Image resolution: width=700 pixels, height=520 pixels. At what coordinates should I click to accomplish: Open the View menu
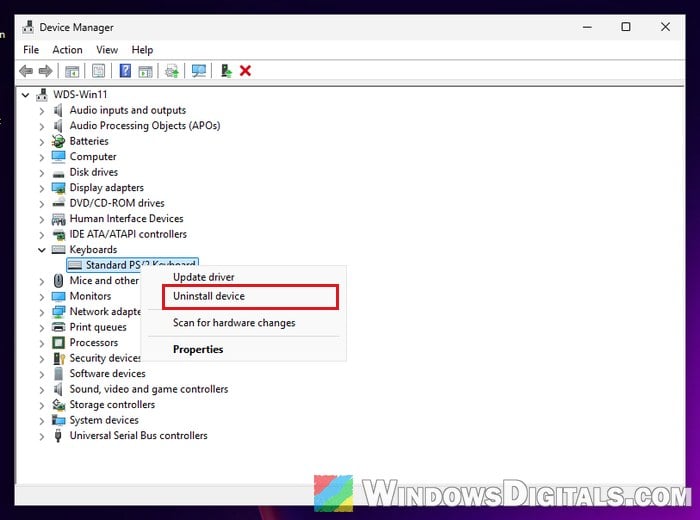tap(107, 50)
